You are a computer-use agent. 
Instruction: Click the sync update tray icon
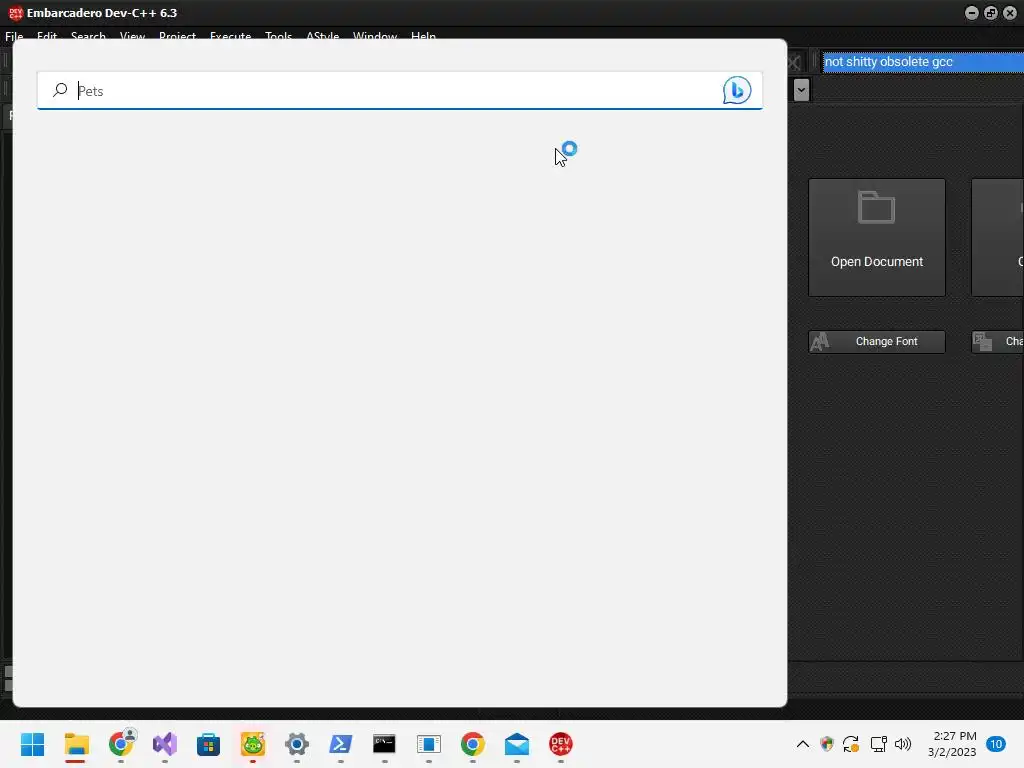[851, 744]
